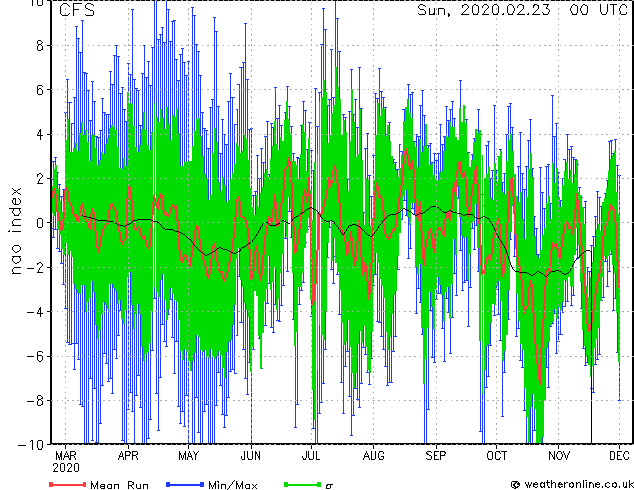
Task: Click the Min/Max legend label
Action: 233,485
